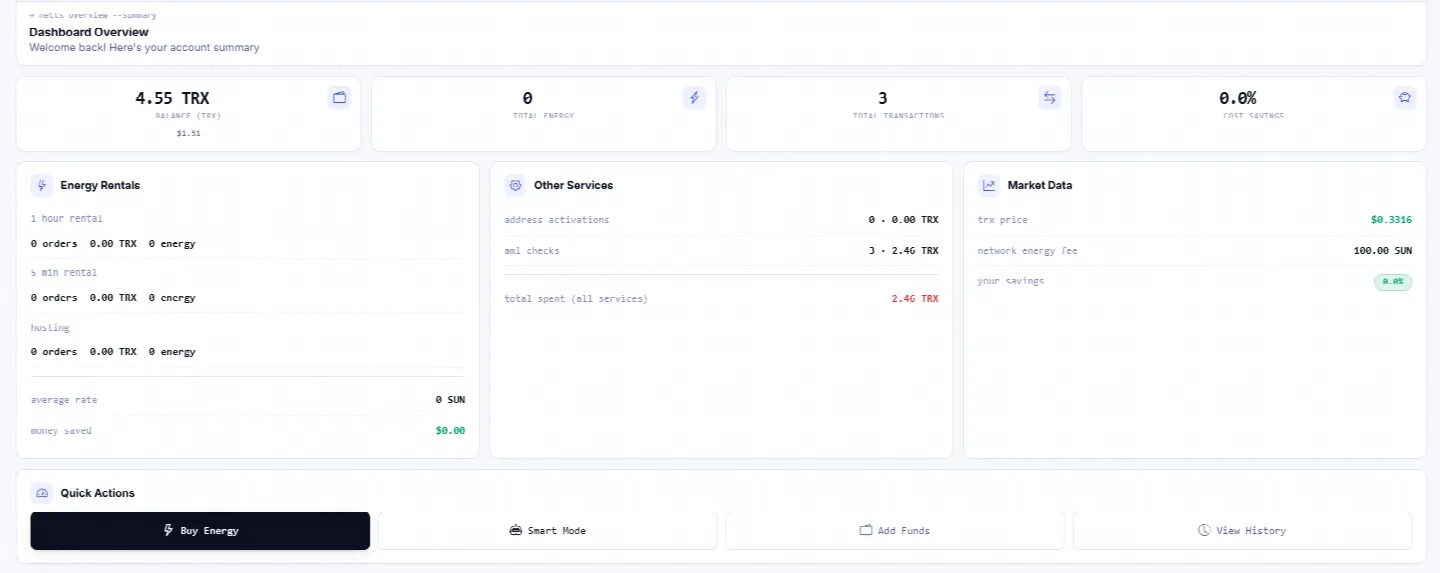Open View History from Quick Actions
This screenshot has height=573, width=1440.
[1243, 531]
